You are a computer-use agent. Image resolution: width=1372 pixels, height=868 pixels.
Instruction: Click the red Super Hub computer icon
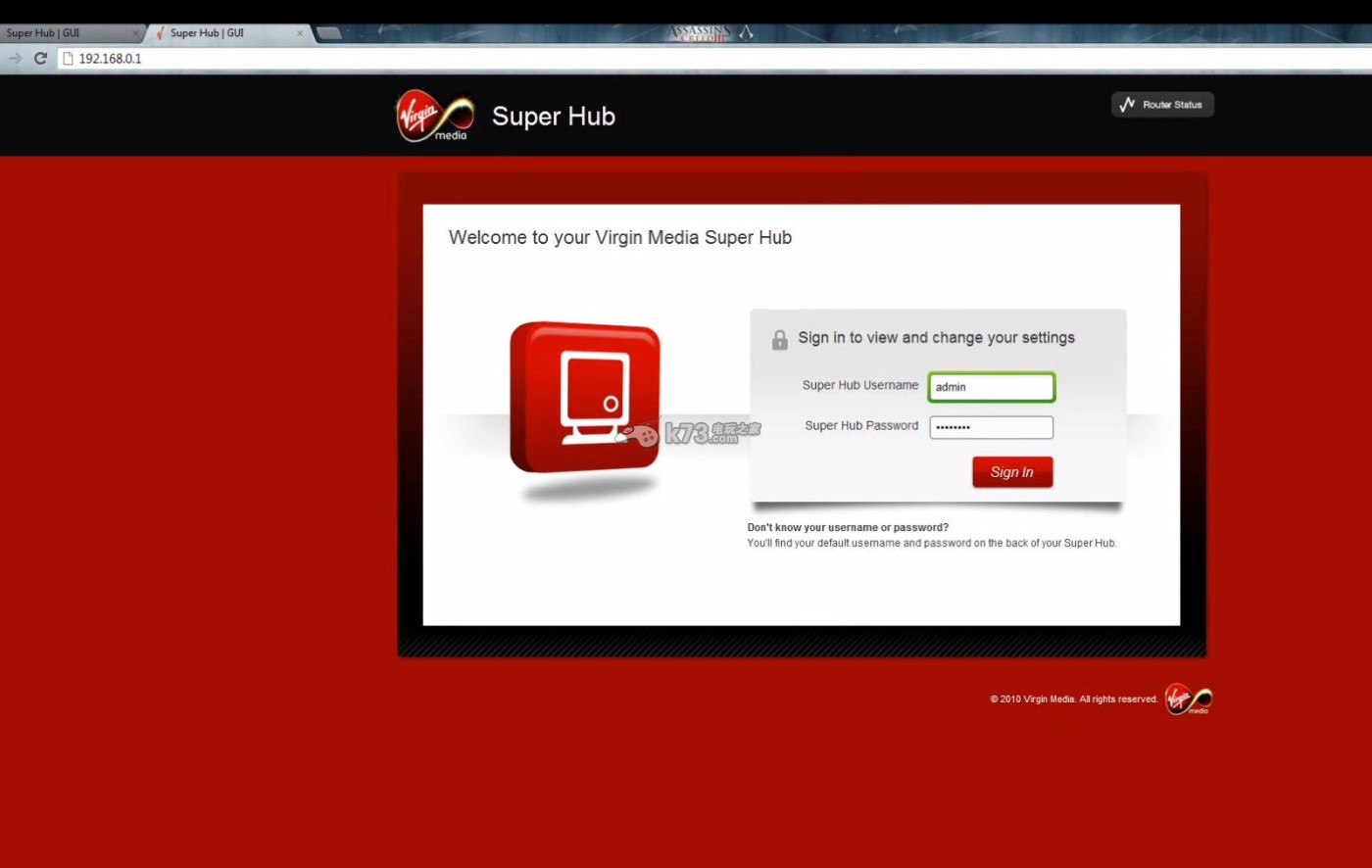pyautogui.click(x=585, y=397)
